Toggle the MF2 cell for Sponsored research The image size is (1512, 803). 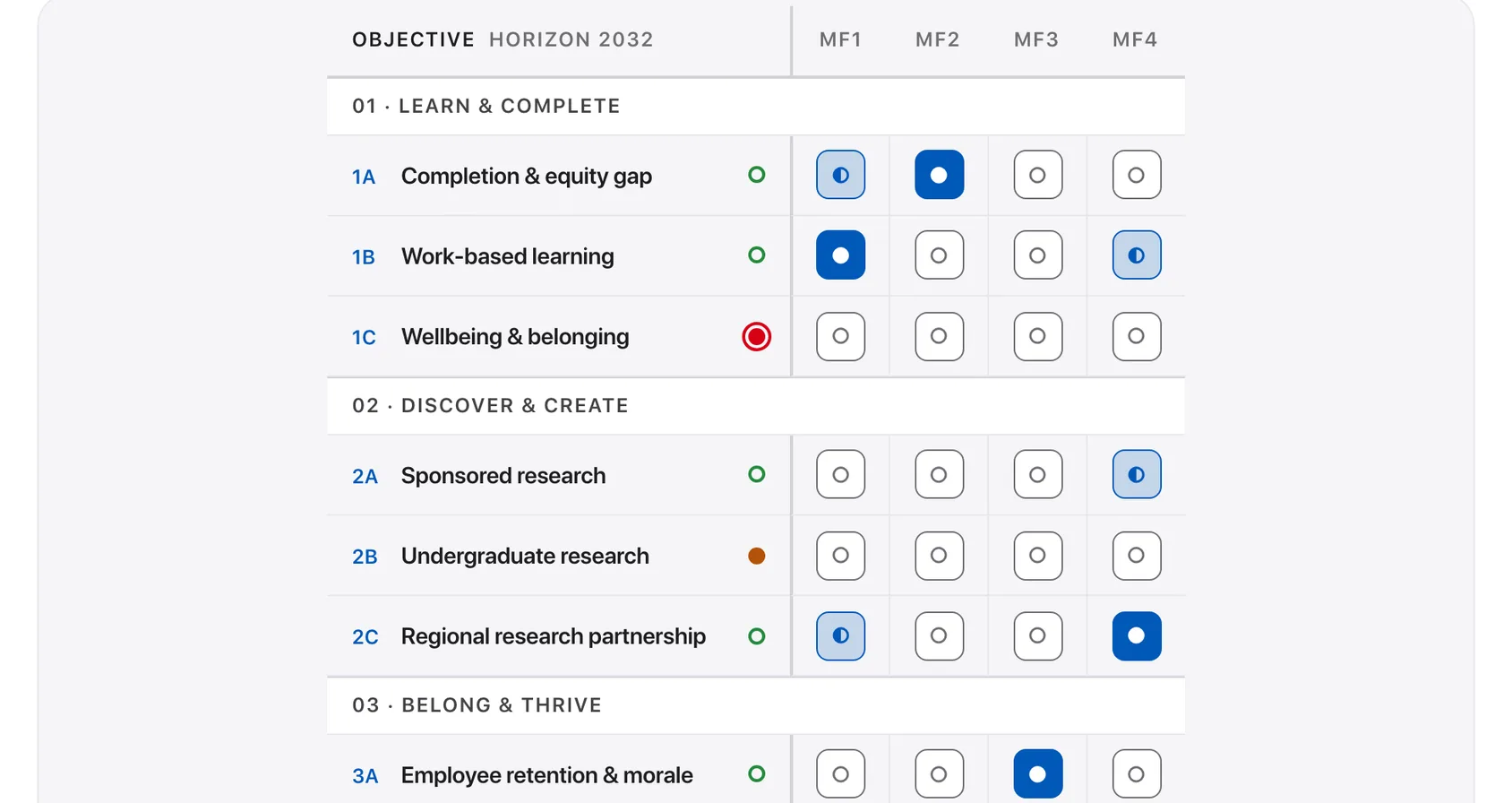pyautogui.click(x=940, y=474)
